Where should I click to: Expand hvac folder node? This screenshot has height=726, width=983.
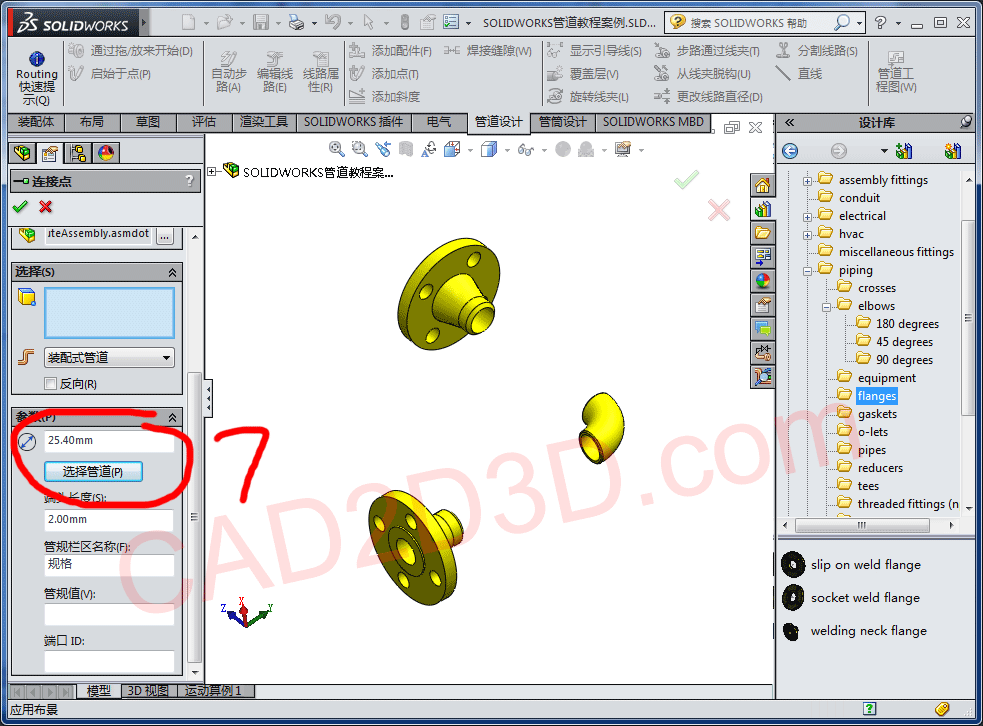coord(807,235)
